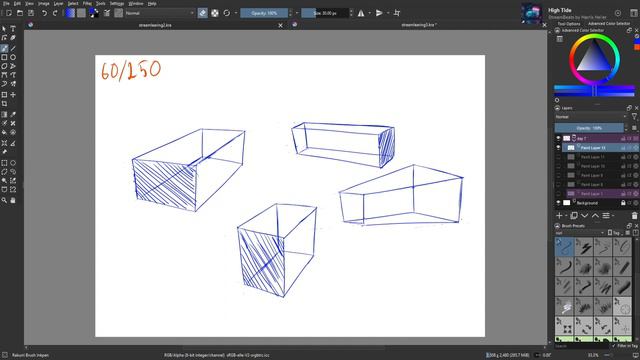Open horizontal mirror options arrow
Screen dimensions: 640x360
370,13
